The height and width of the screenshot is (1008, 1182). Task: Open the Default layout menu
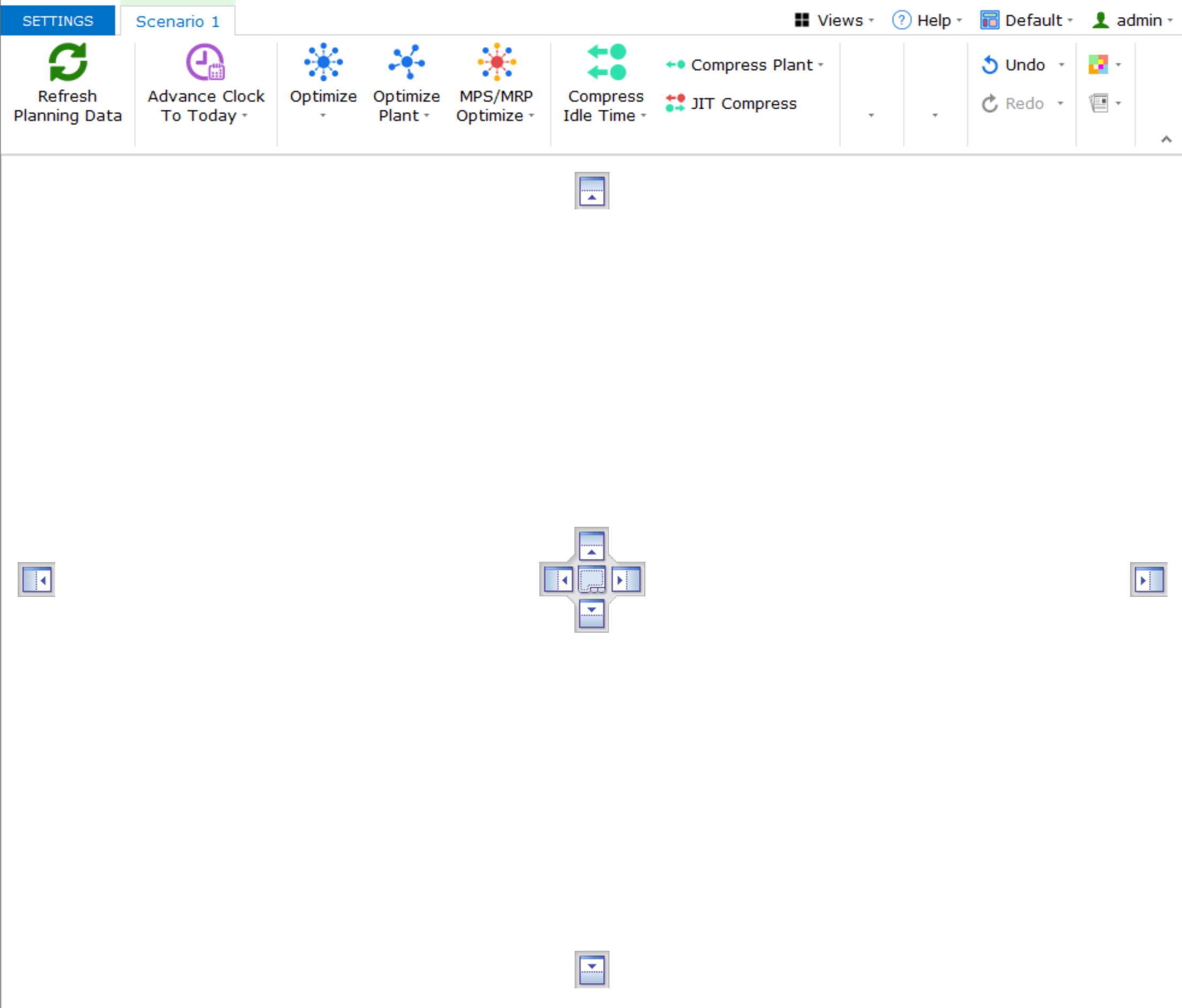point(1027,20)
